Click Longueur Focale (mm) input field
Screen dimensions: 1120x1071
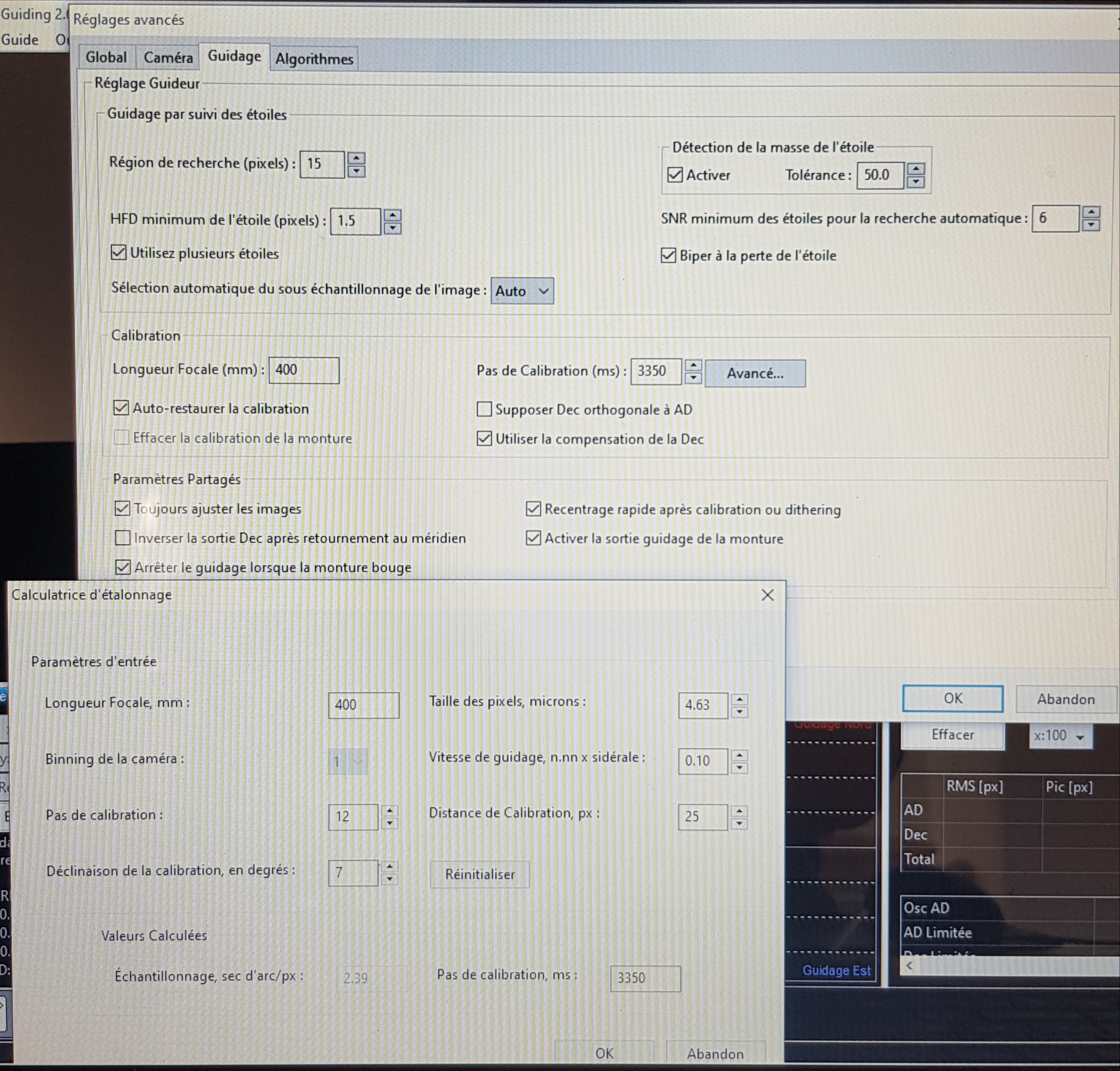[x=304, y=370]
